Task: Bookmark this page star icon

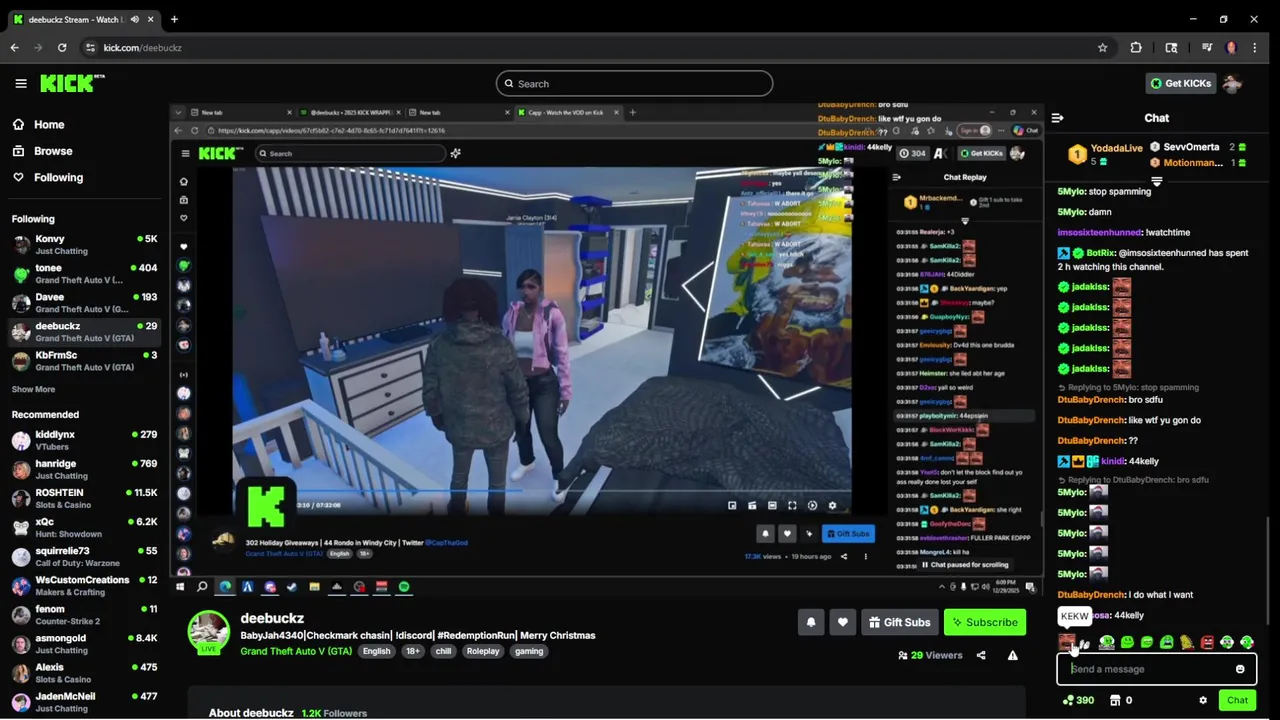Action: pyautogui.click(x=1103, y=48)
